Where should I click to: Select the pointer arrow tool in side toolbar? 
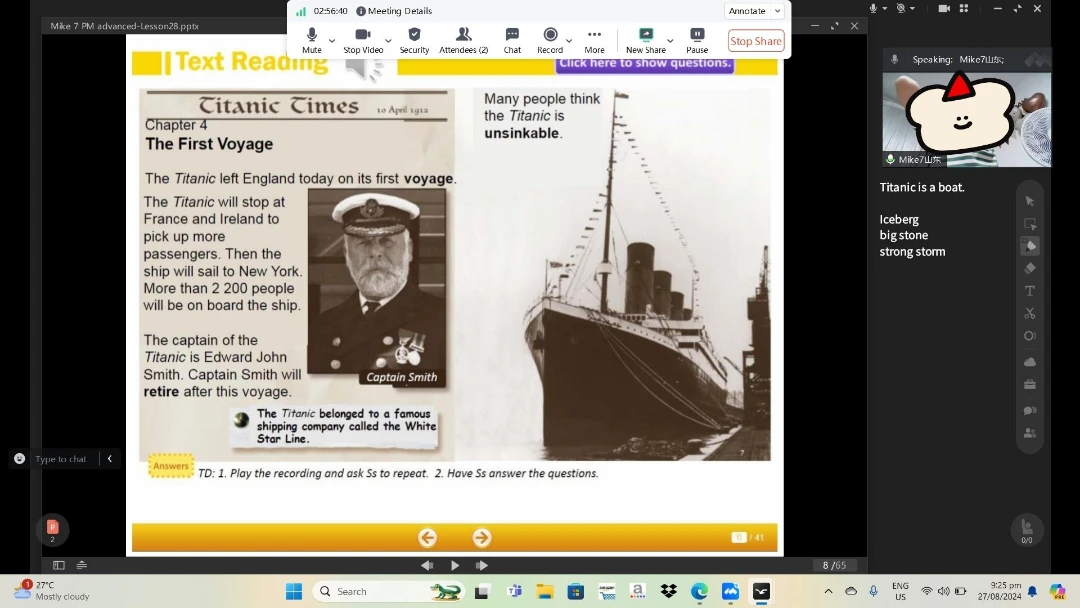tap(1030, 201)
